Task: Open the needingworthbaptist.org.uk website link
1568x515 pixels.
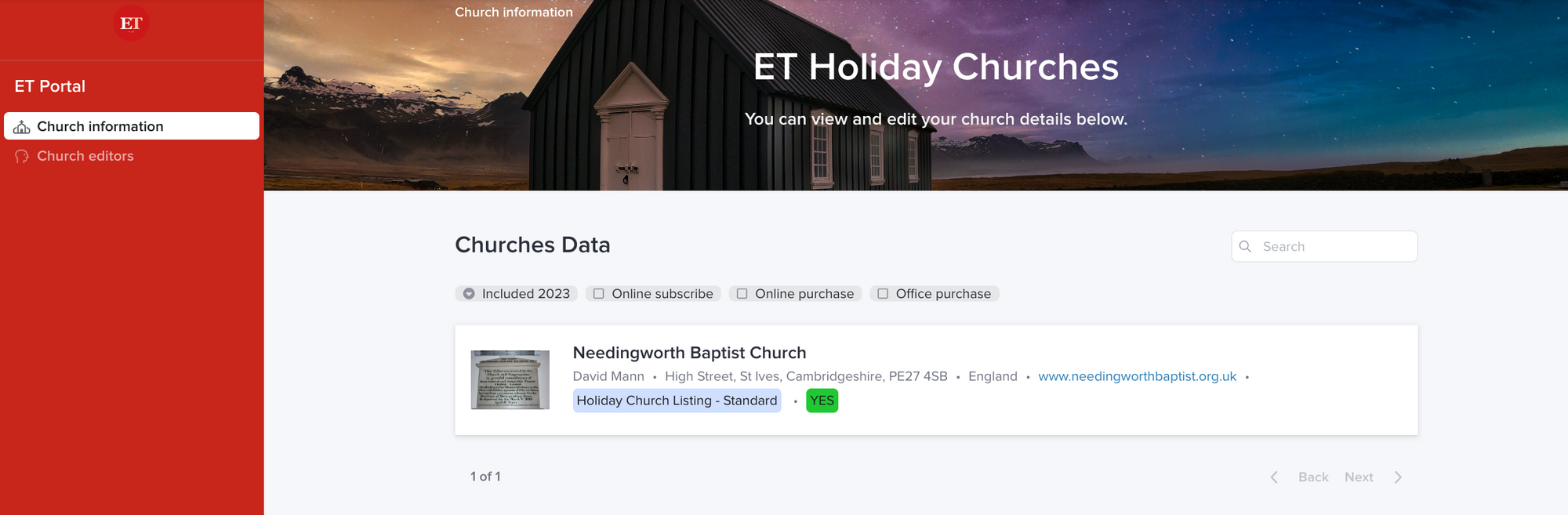Action: click(x=1137, y=376)
